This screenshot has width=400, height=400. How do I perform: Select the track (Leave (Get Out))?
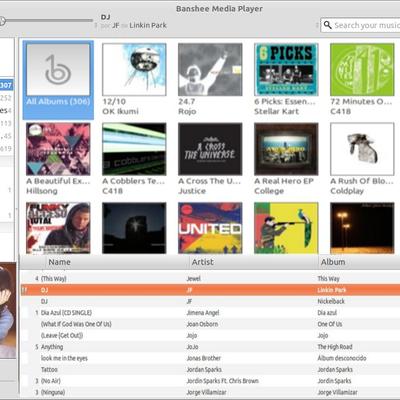[210, 335]
